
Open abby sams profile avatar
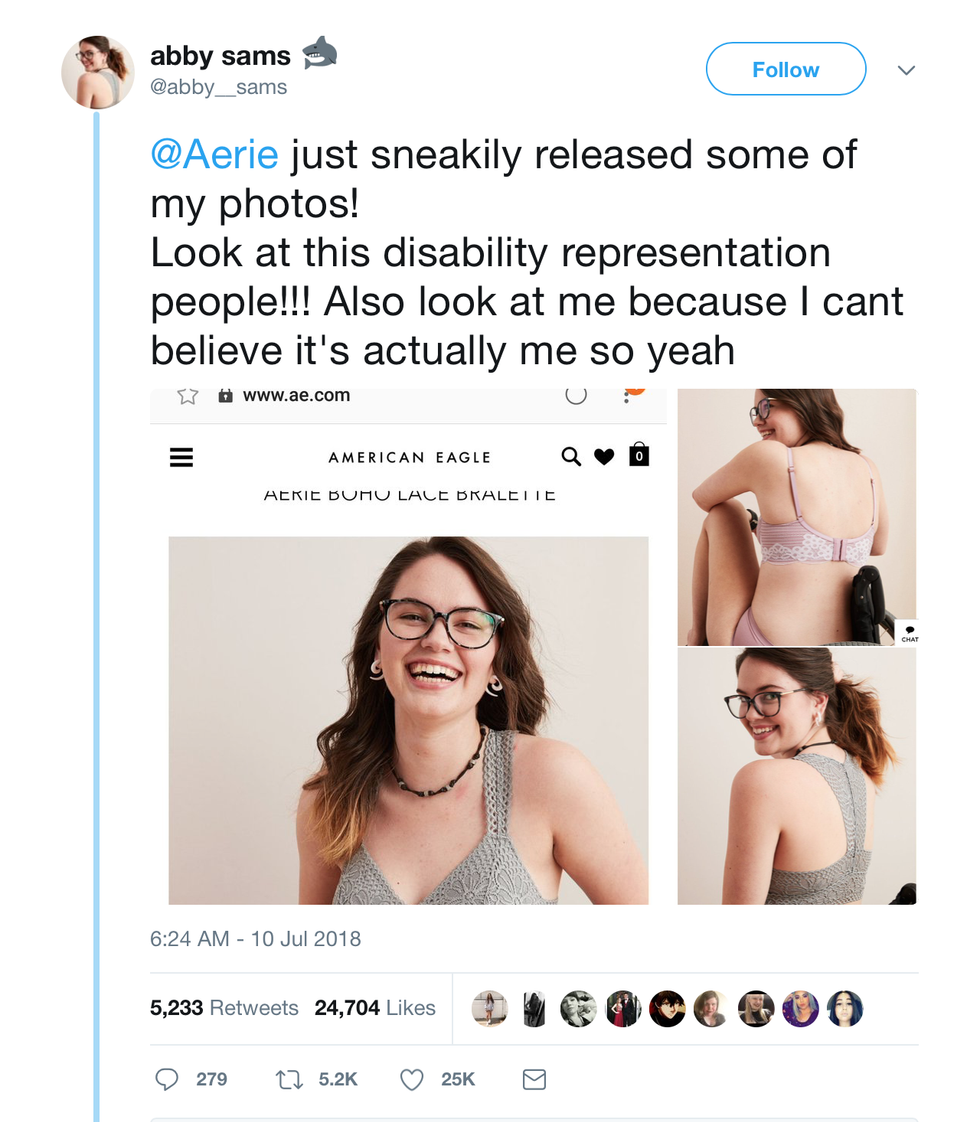click(x=98, y=72)
